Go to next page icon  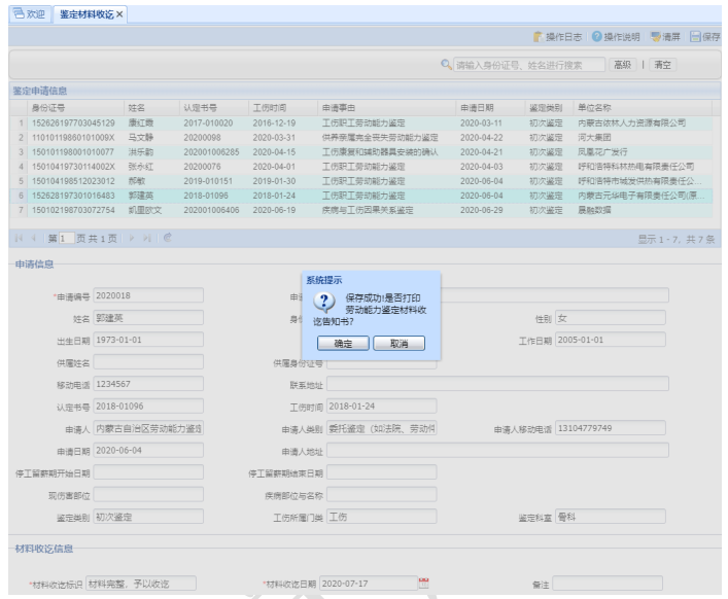point(132,238)
